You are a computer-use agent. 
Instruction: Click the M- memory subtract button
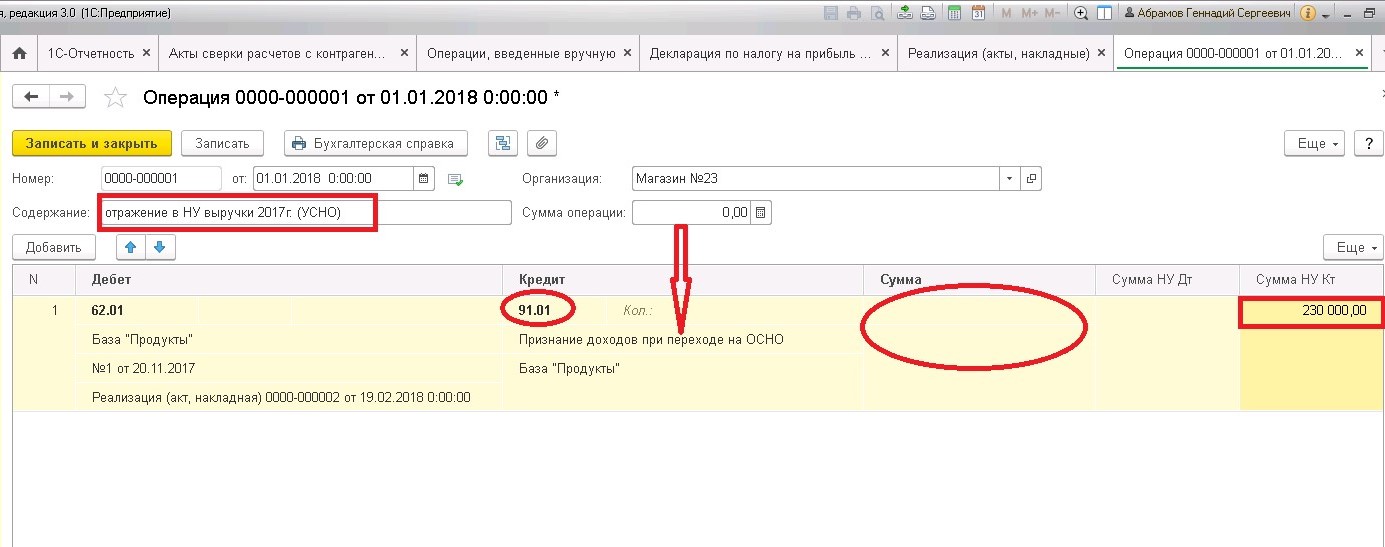point(1052,14)
